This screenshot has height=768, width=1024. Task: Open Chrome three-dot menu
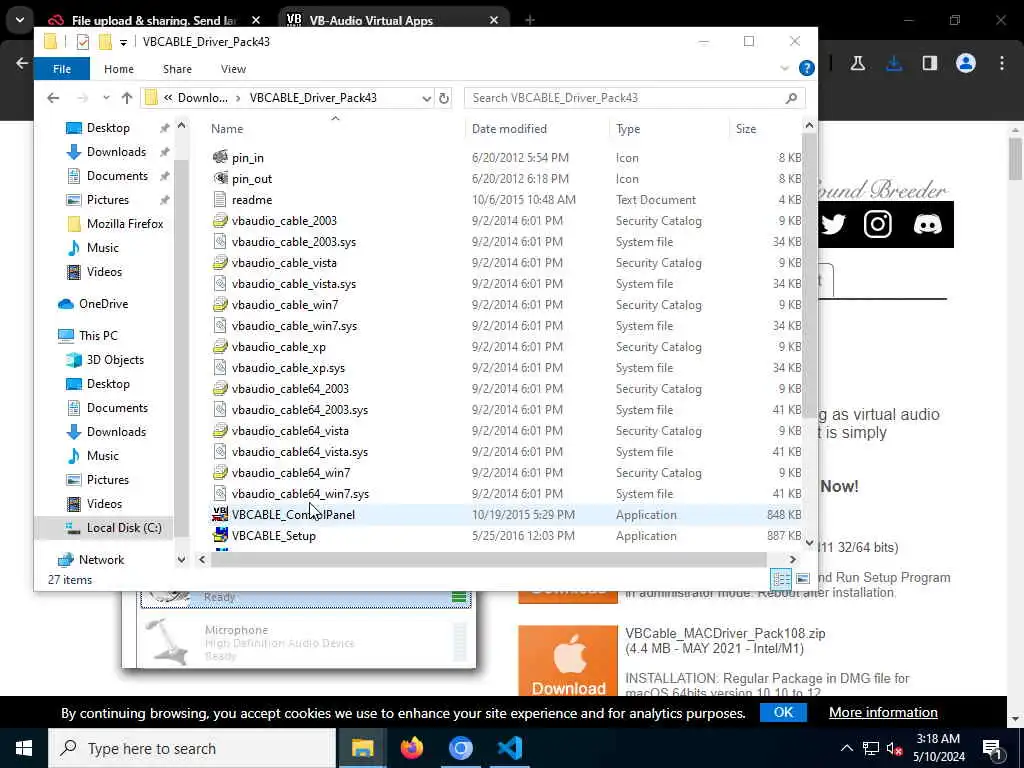point(1002,63)
